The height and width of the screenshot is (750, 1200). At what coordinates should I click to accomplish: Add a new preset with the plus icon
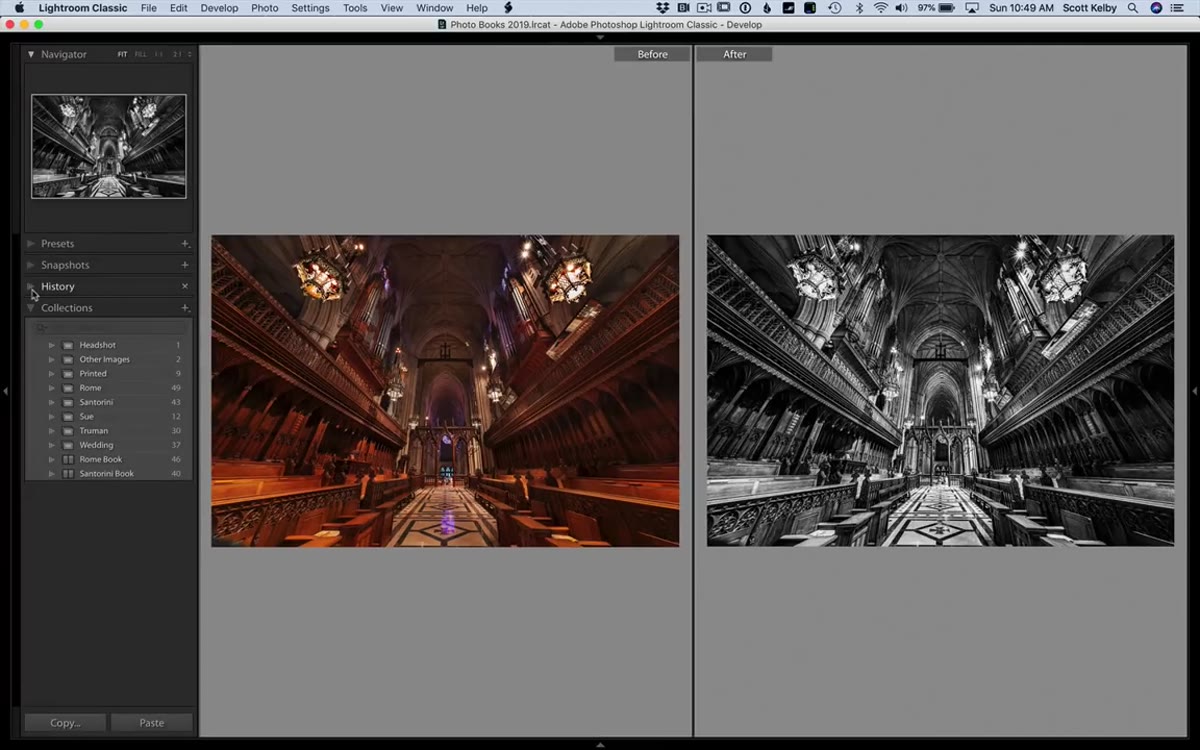(x=185, y=244)
